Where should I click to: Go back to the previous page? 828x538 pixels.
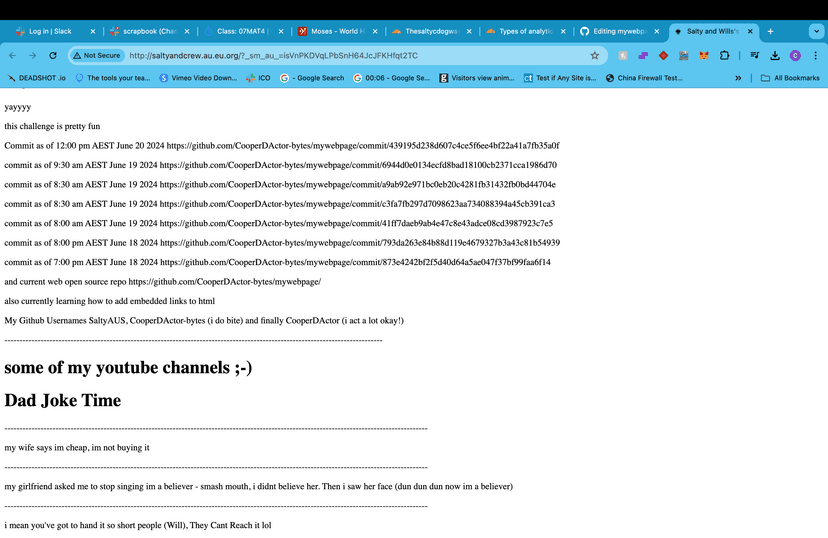[13, 55]
